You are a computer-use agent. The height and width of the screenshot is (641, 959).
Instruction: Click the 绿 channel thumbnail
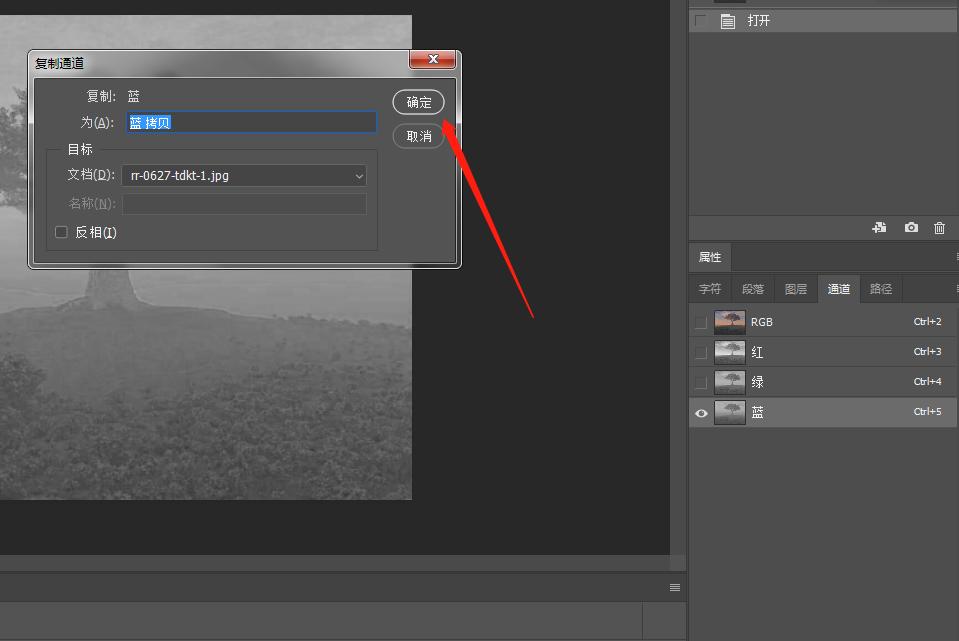tap(730, 382)
